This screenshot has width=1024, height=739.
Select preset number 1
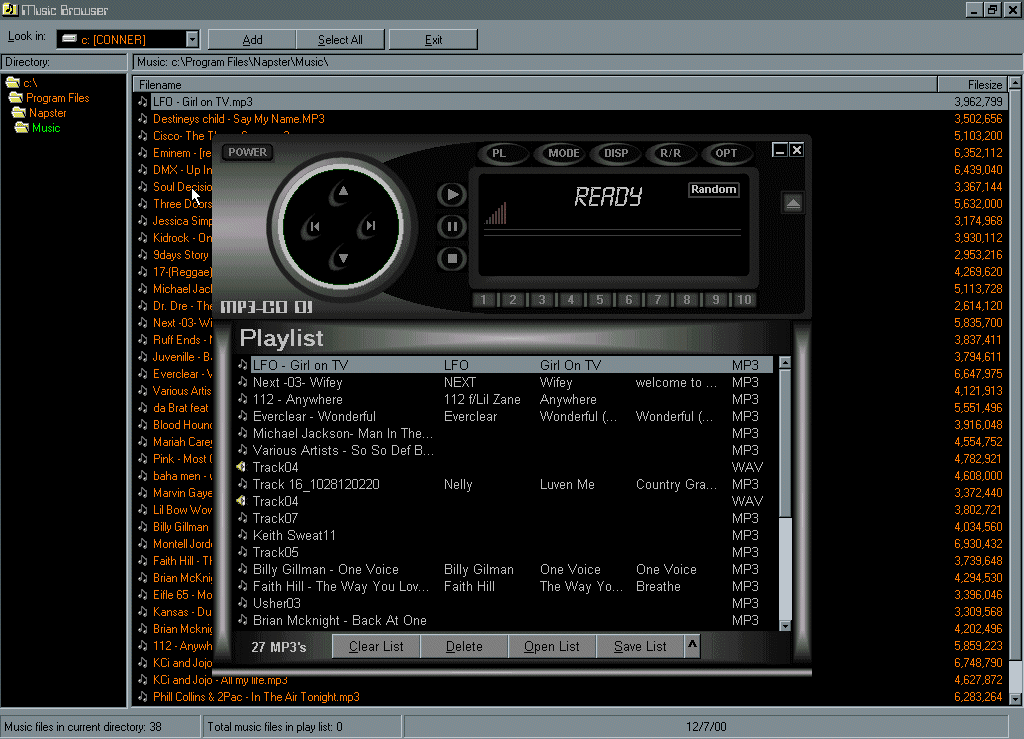click(x=483, y=300)
